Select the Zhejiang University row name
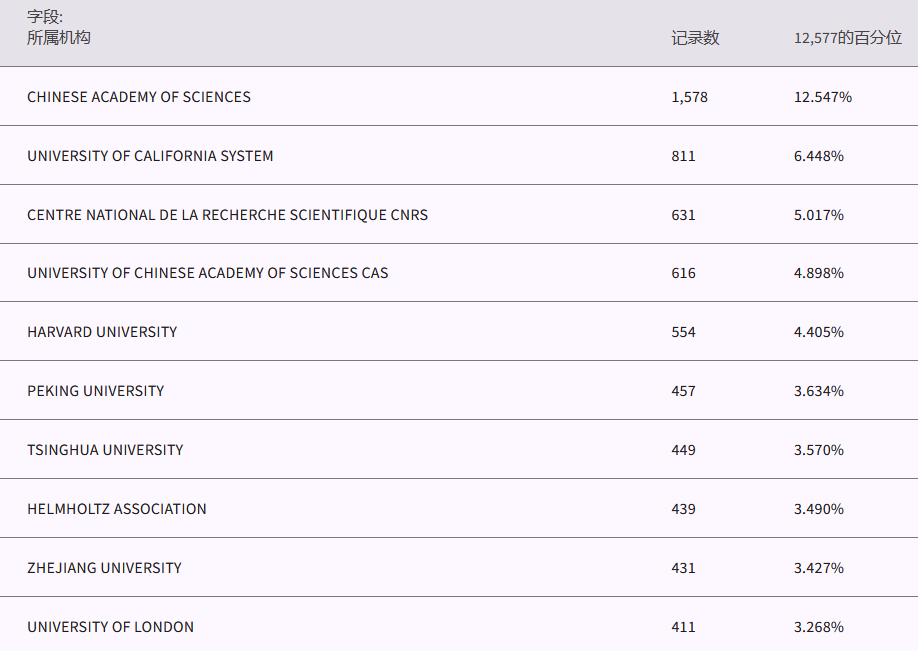918x651 pixels. coord(104,568)
